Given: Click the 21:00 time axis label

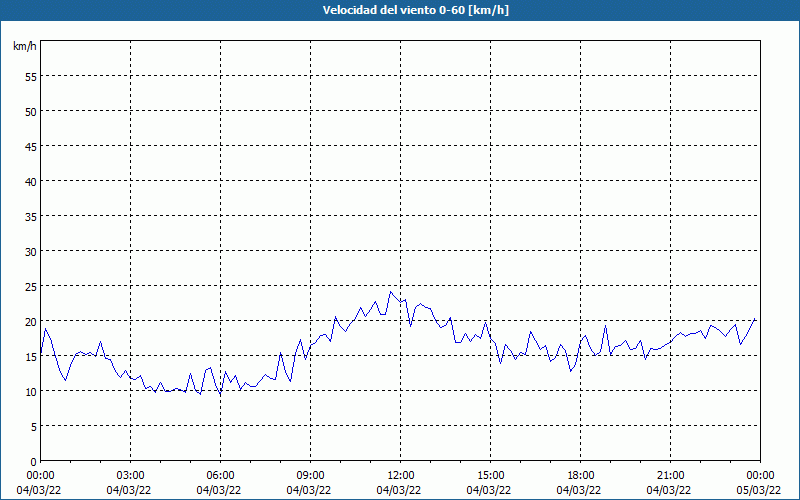Looking at the screenshot, I should (670, 476).
